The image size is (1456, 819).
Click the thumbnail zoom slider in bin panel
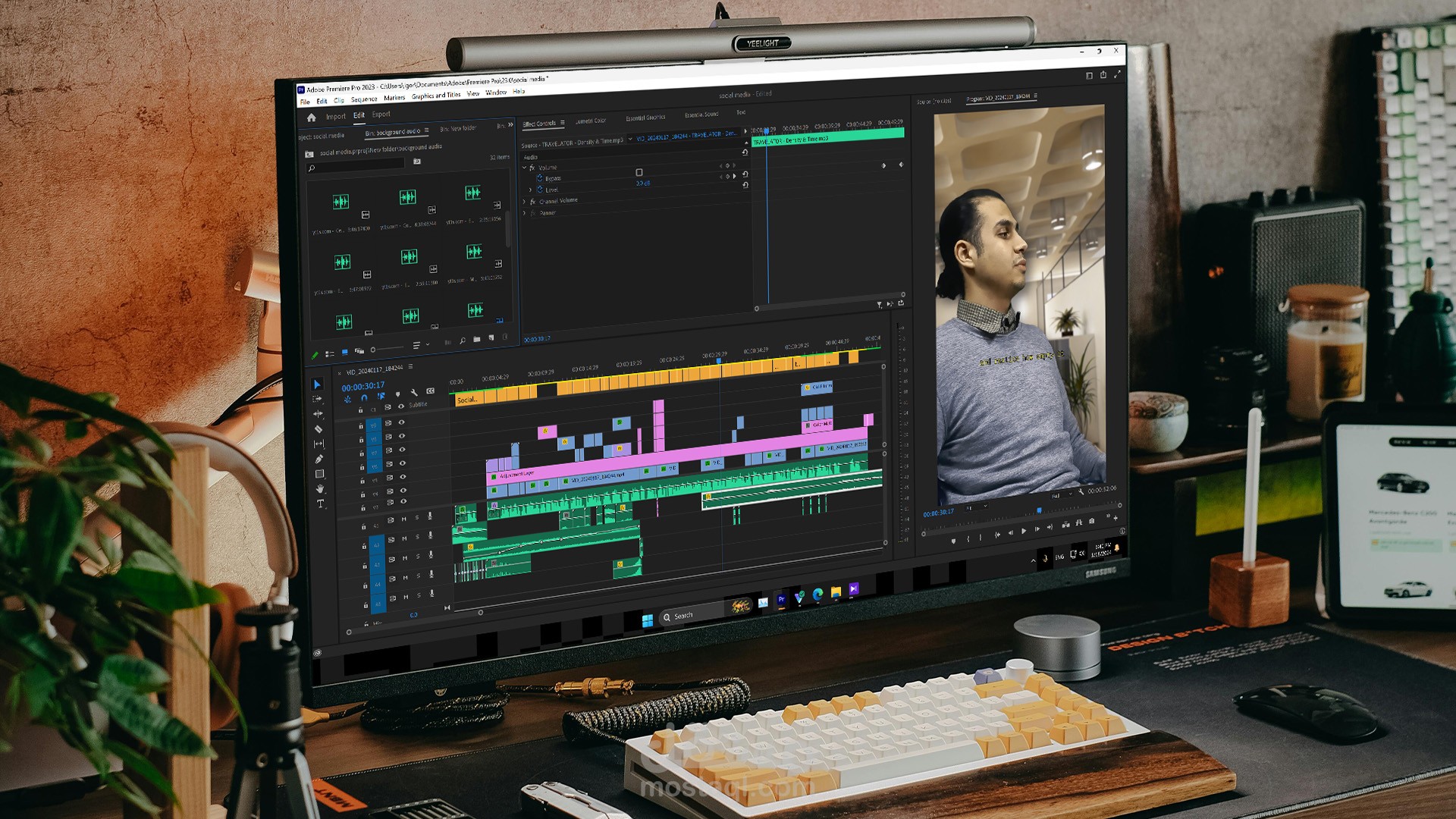click(374, 350)
